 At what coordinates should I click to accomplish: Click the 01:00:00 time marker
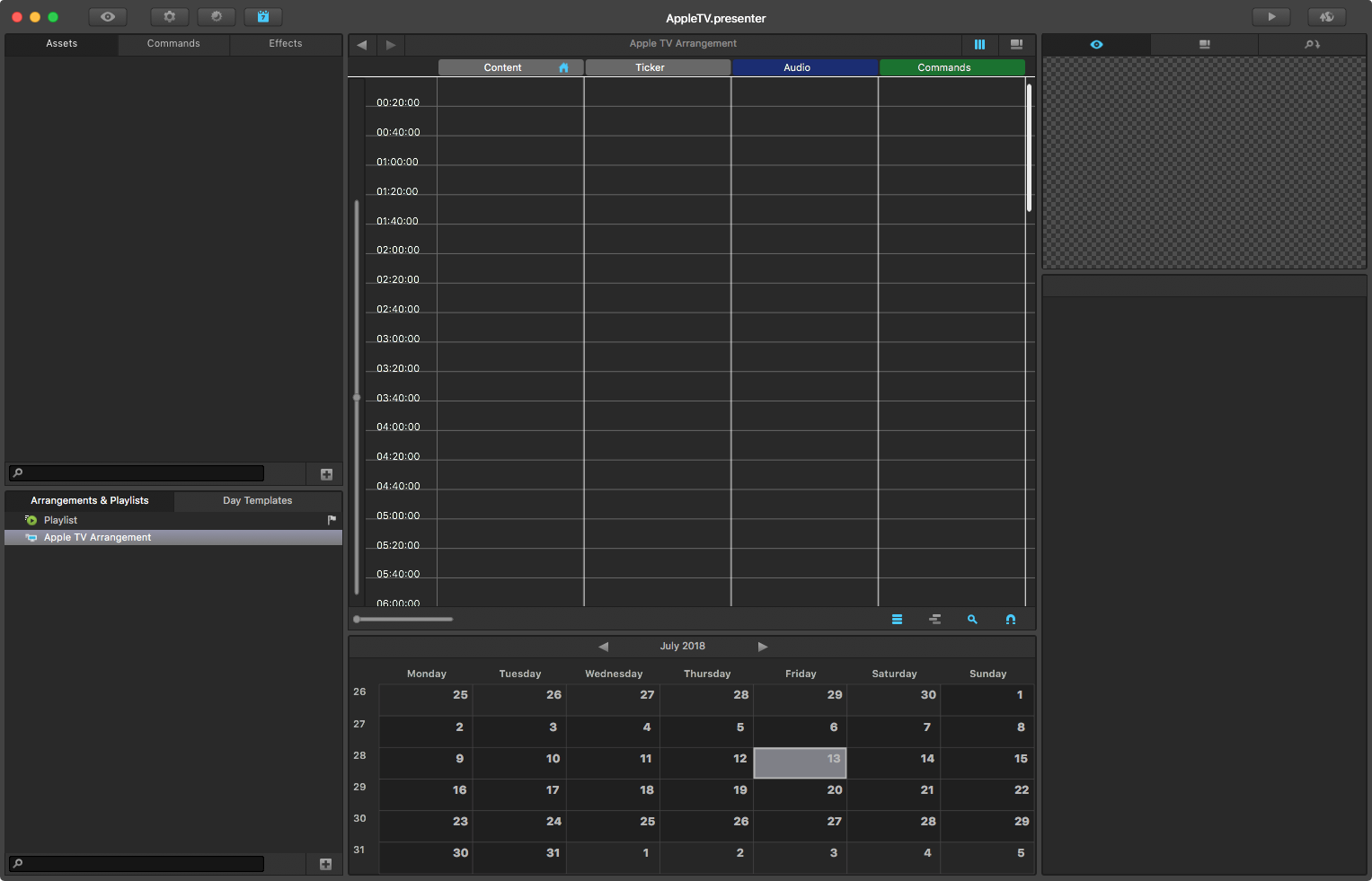(x=397, y=163)
